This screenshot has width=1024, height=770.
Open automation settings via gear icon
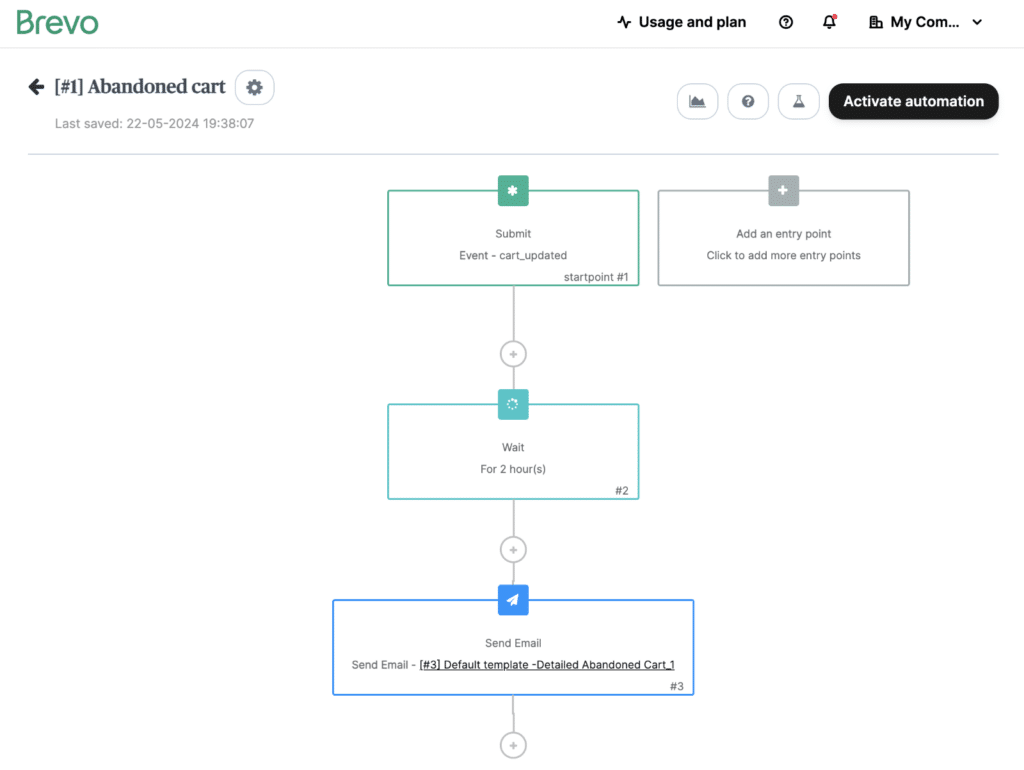coord(254,87)
